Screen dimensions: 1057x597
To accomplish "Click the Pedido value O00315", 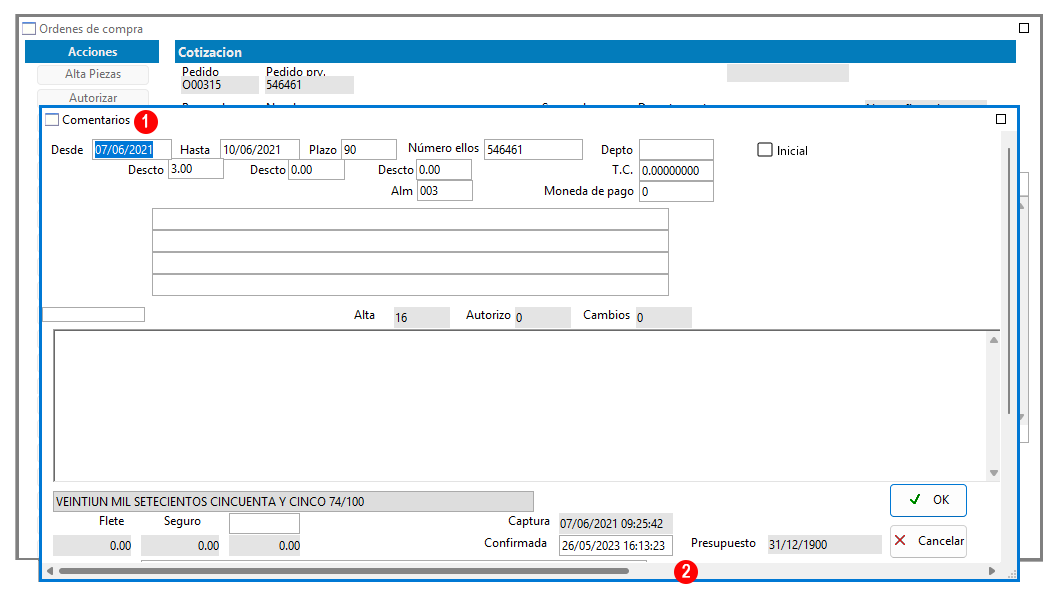I will (220, 85).
